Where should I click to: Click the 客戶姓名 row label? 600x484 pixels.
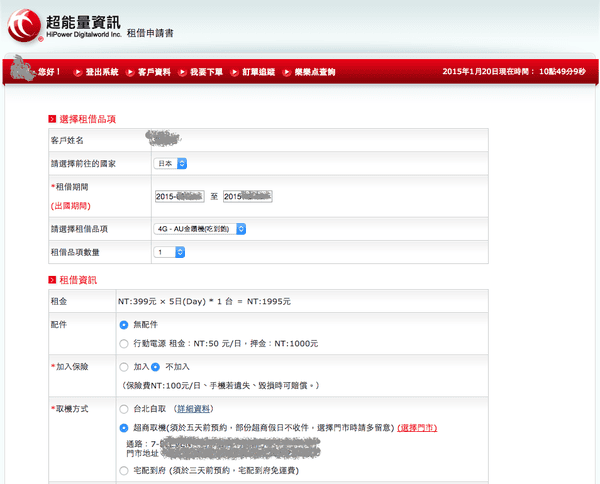[x=67, y=140]
